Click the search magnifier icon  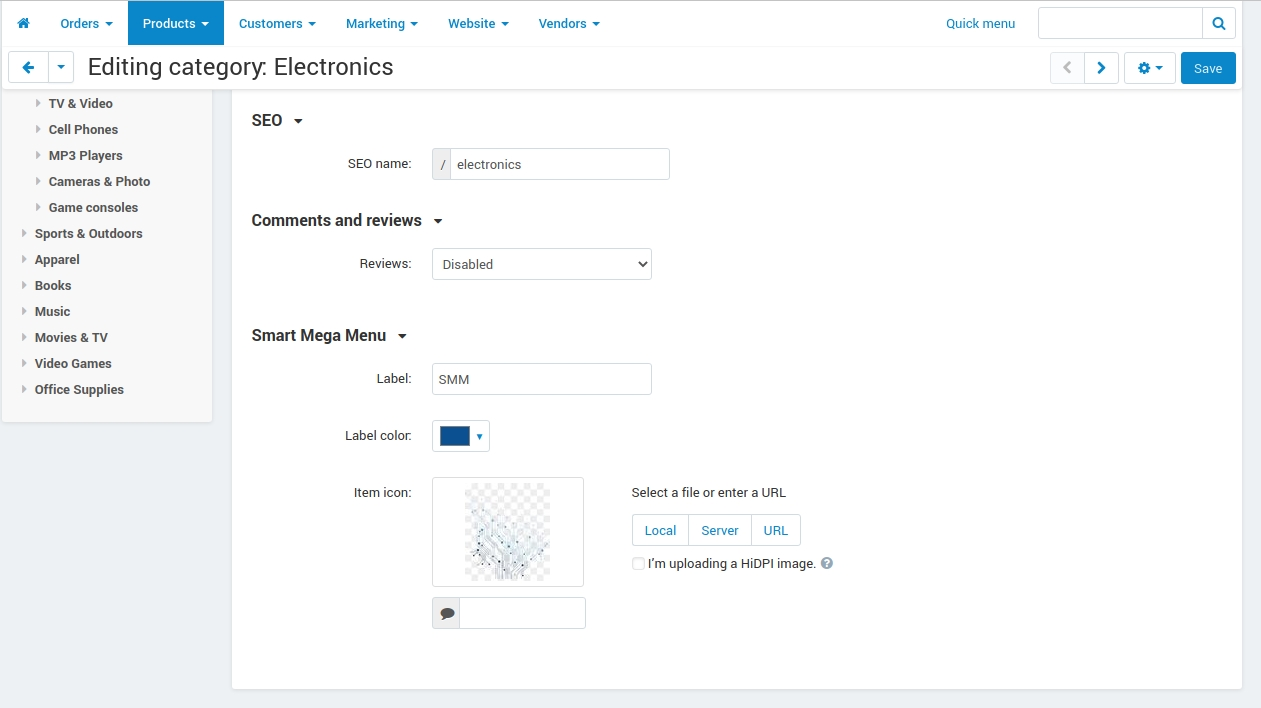pyautogui.click(x=1219, y=23)
